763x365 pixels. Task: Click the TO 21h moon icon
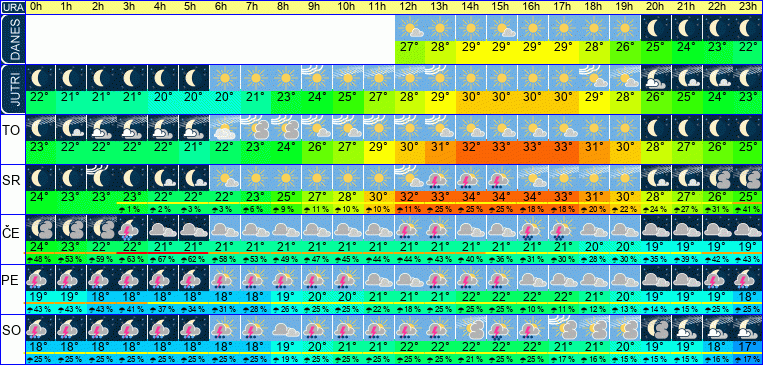click(x=687, y=128)
